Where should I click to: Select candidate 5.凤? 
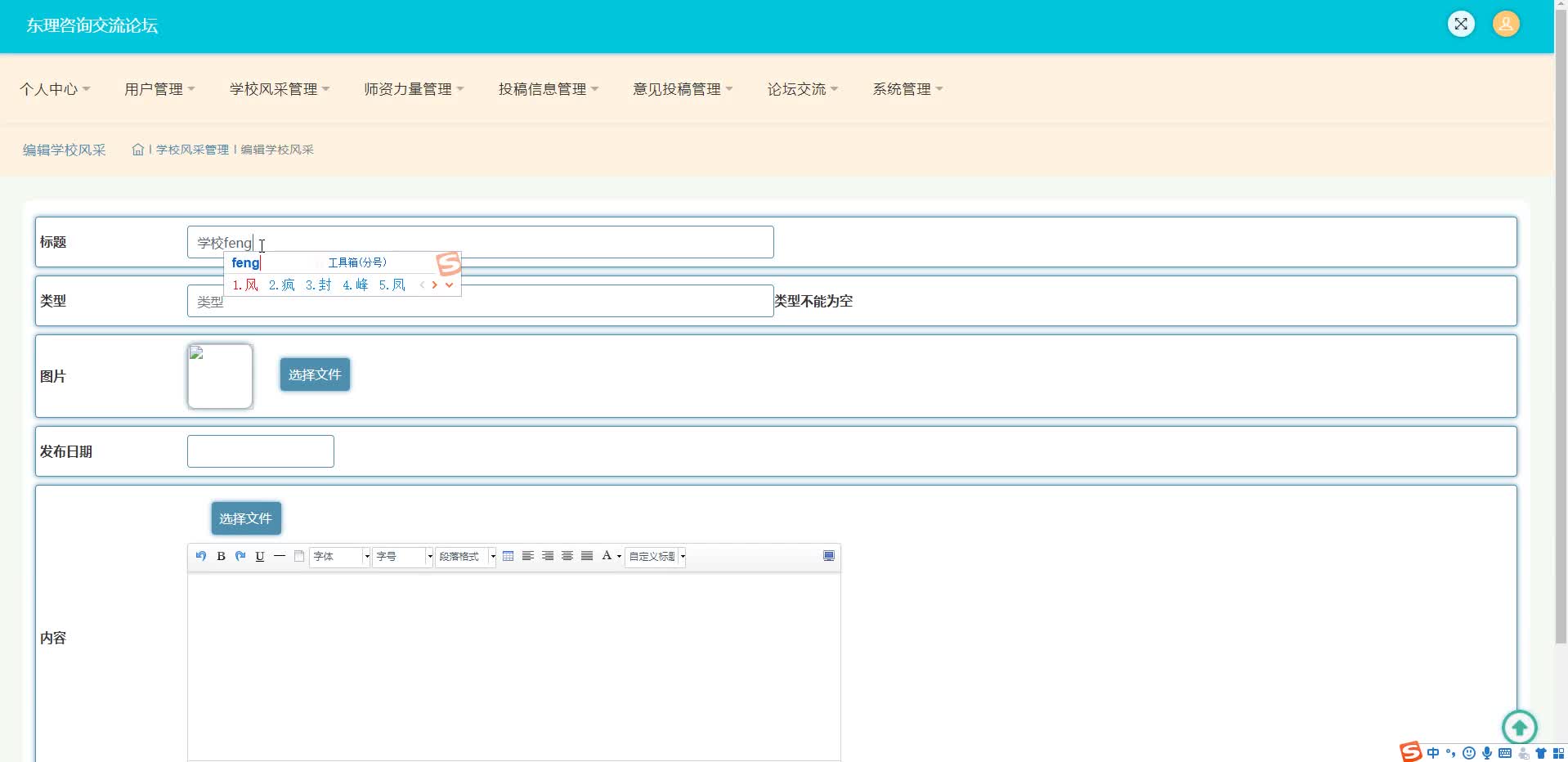click(x=392, y=285)
